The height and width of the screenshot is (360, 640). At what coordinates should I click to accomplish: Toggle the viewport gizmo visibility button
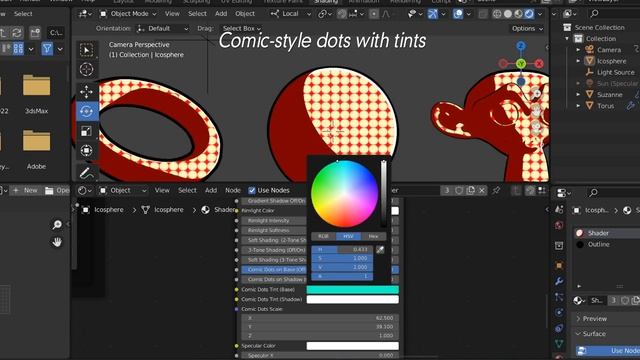[432, 14]
